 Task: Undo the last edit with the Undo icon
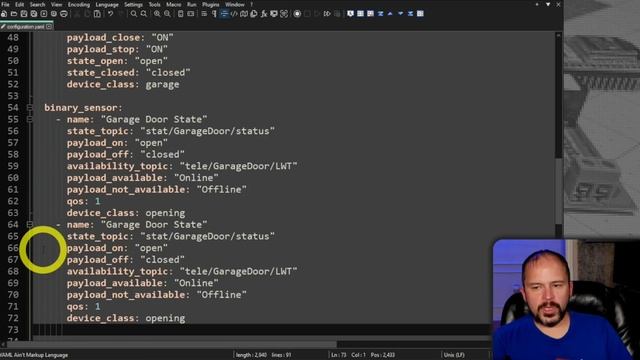110,14
